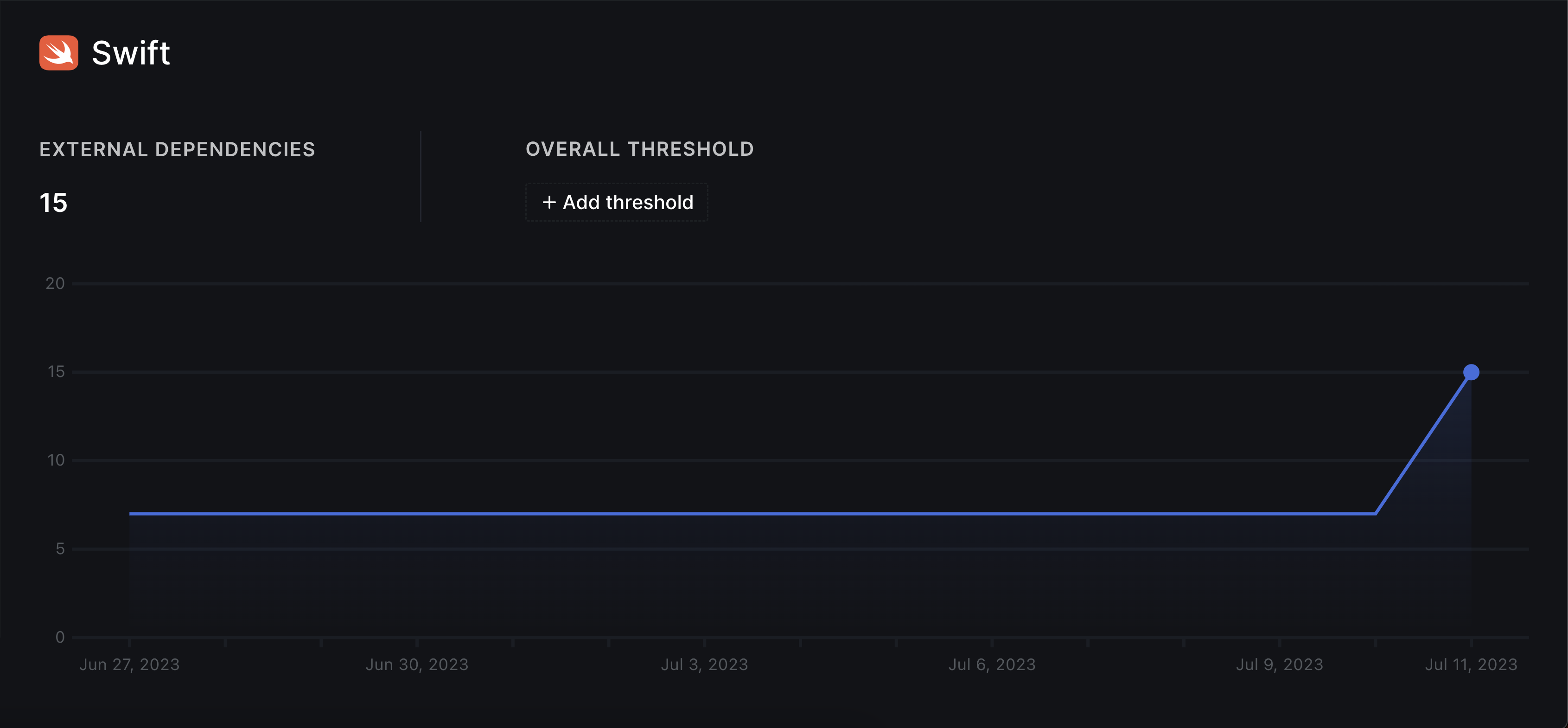Click the Jun 30, 2023 axis label

pyautogui.click(x=417, y=664)
